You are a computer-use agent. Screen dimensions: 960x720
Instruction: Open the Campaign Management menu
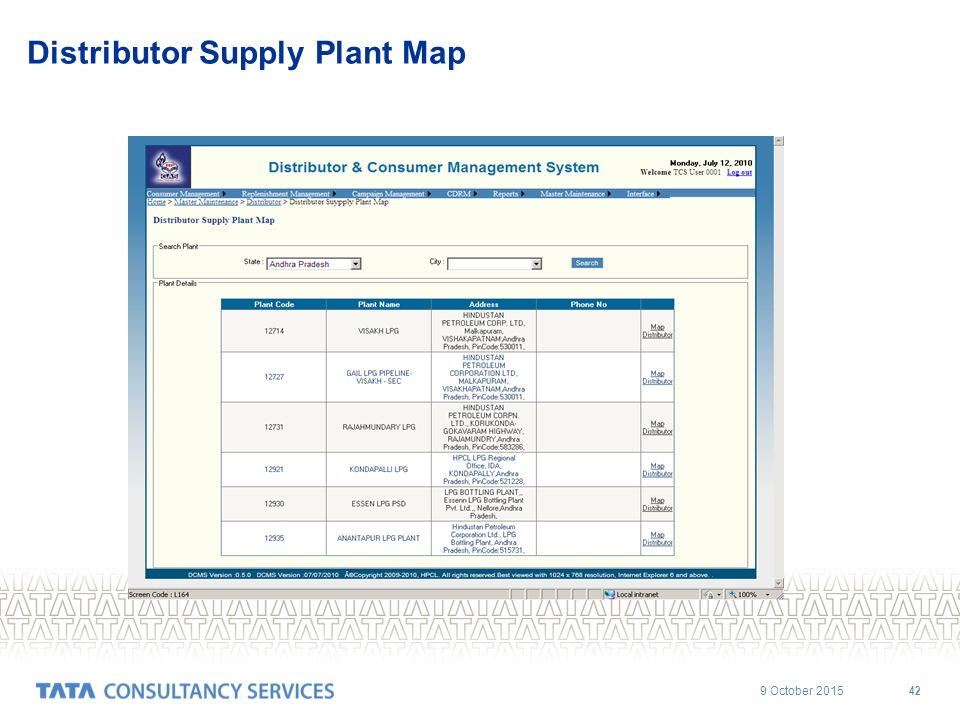pyautogui.click(x=391, y=194)
